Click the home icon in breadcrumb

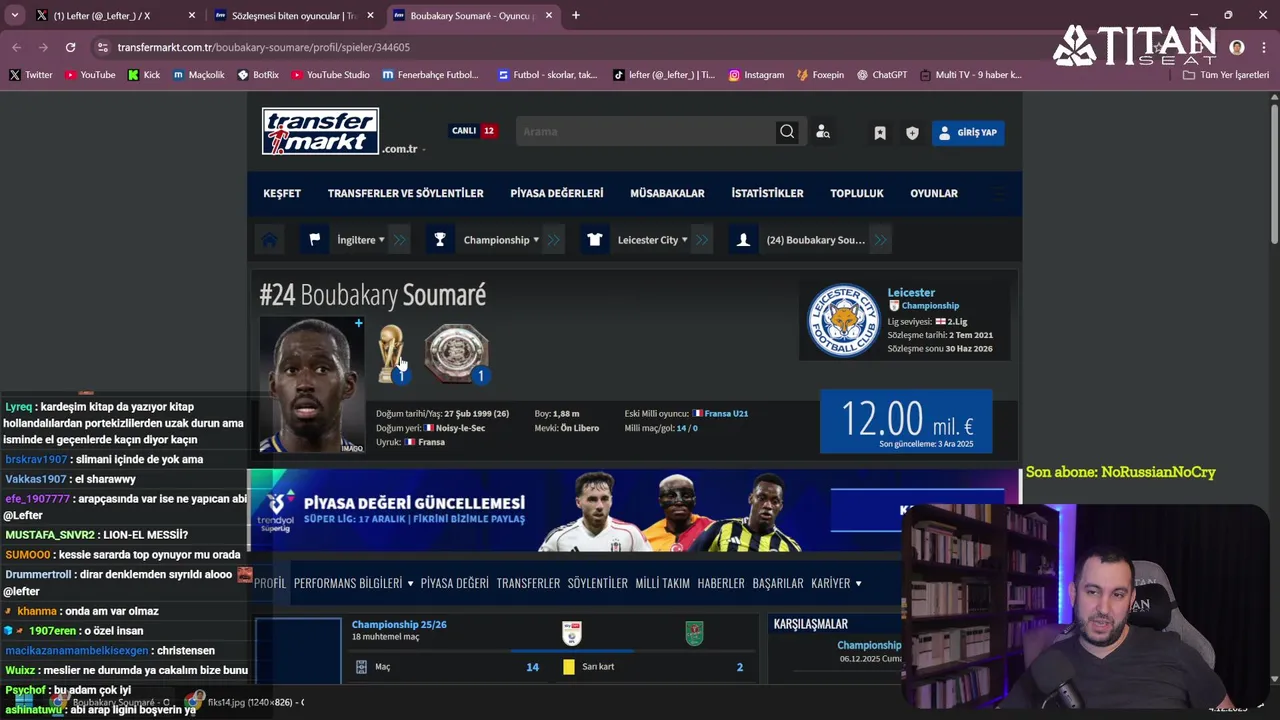269,240
